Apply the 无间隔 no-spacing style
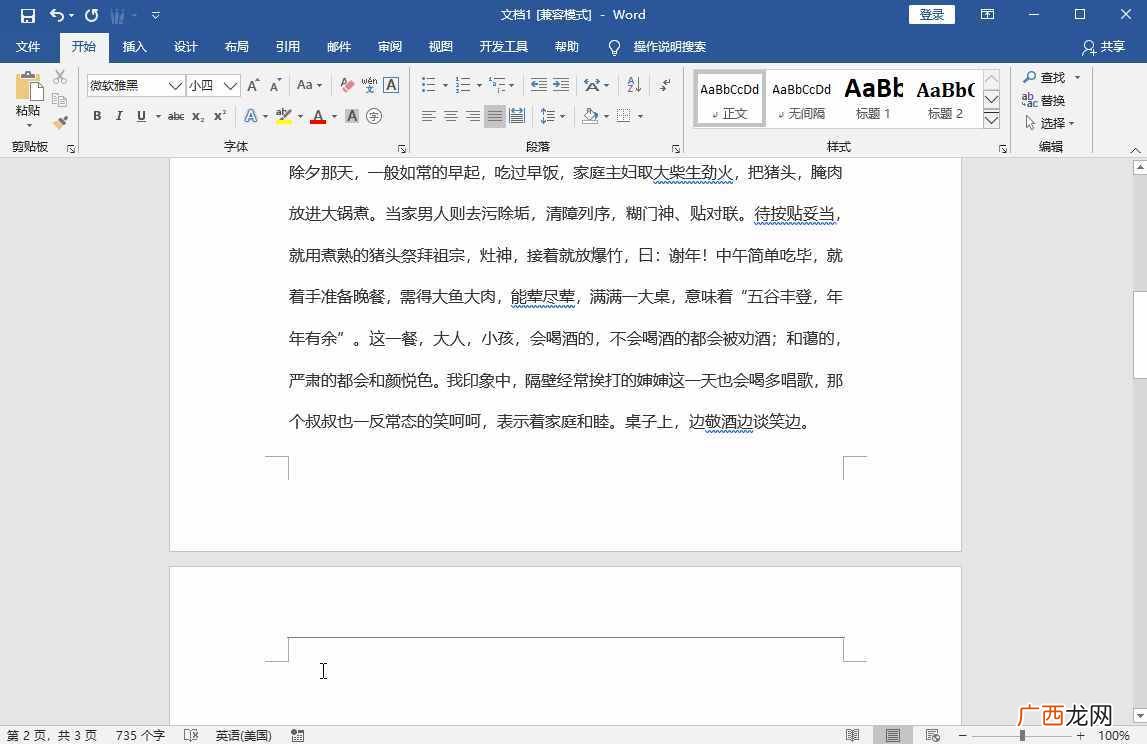Screen dimensions: 1147x744 coord(802,99)
